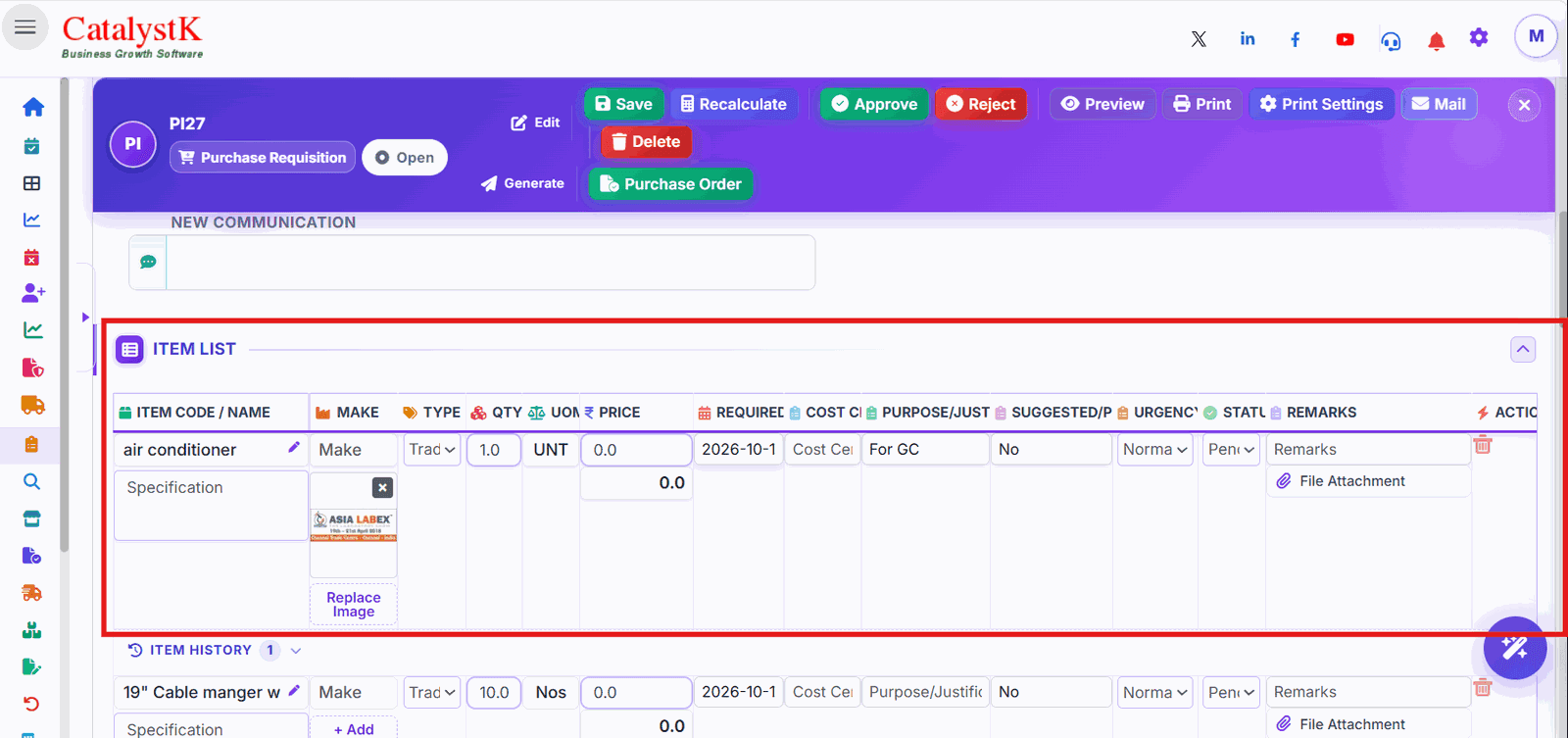Open CatalystK's LinkedIn page
The width and height of the screenshot is (1568, 738).
tap(1248, 38)
